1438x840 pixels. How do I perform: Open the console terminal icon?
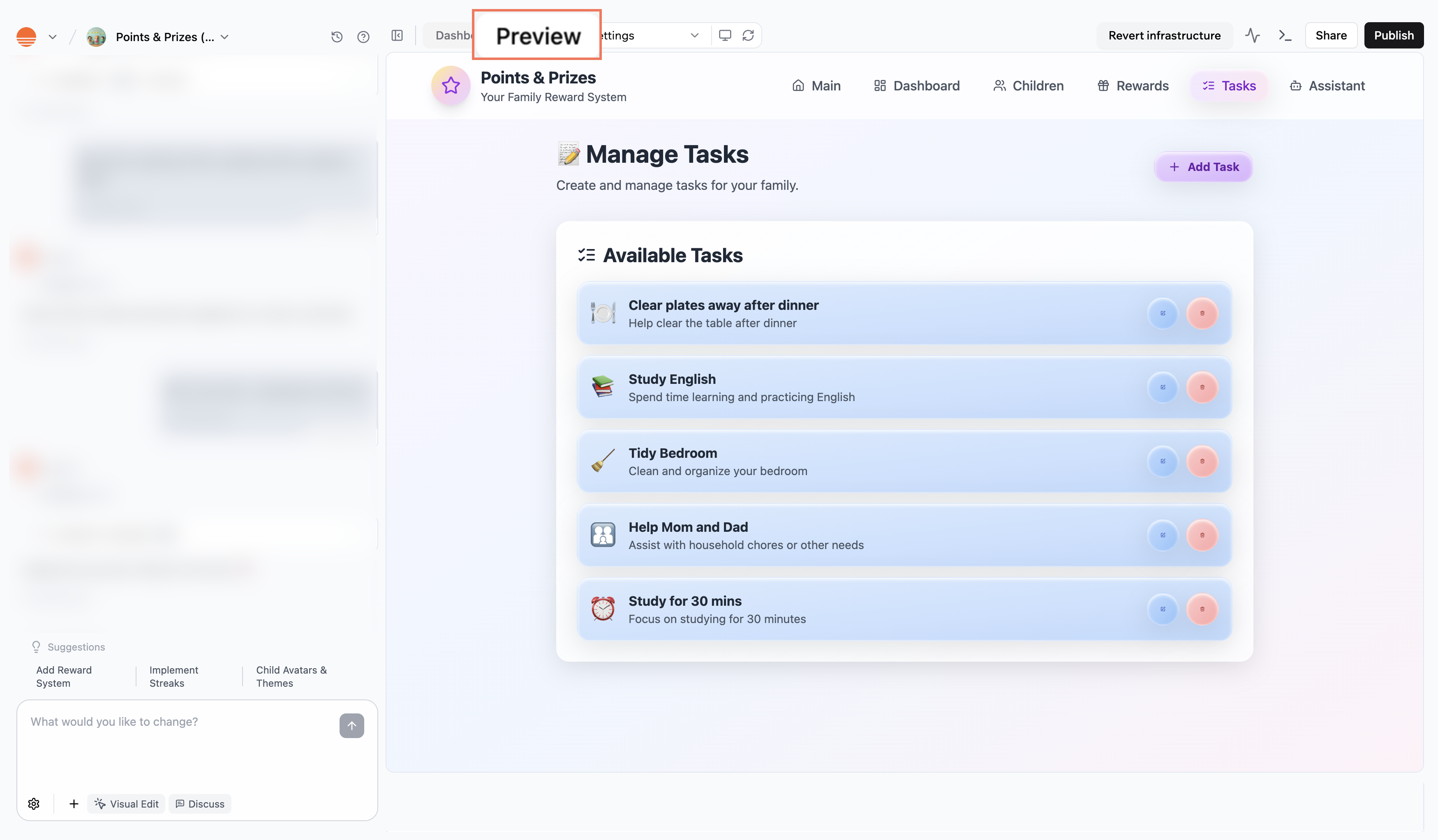point(1285,35)
